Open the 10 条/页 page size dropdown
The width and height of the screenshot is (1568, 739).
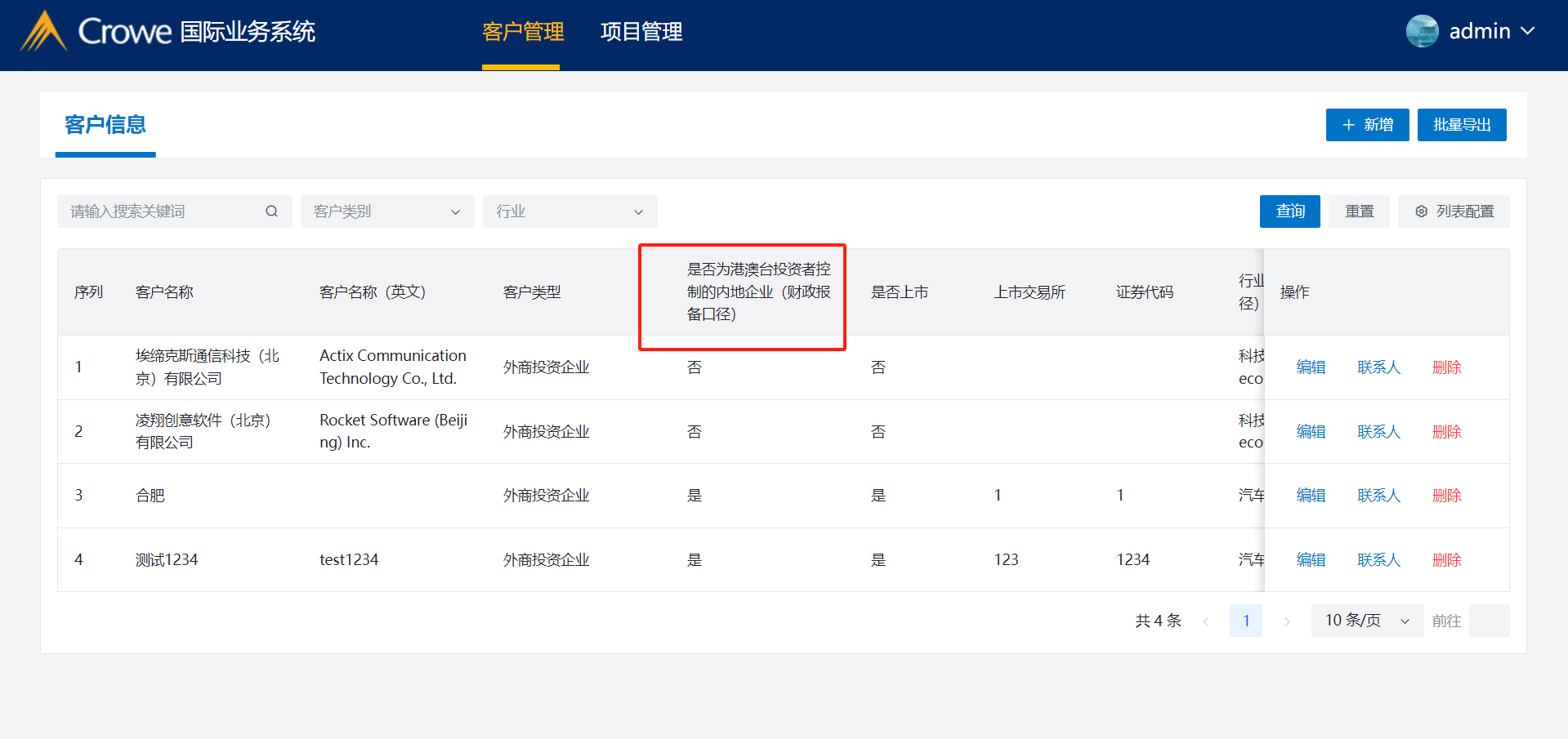1367,621
